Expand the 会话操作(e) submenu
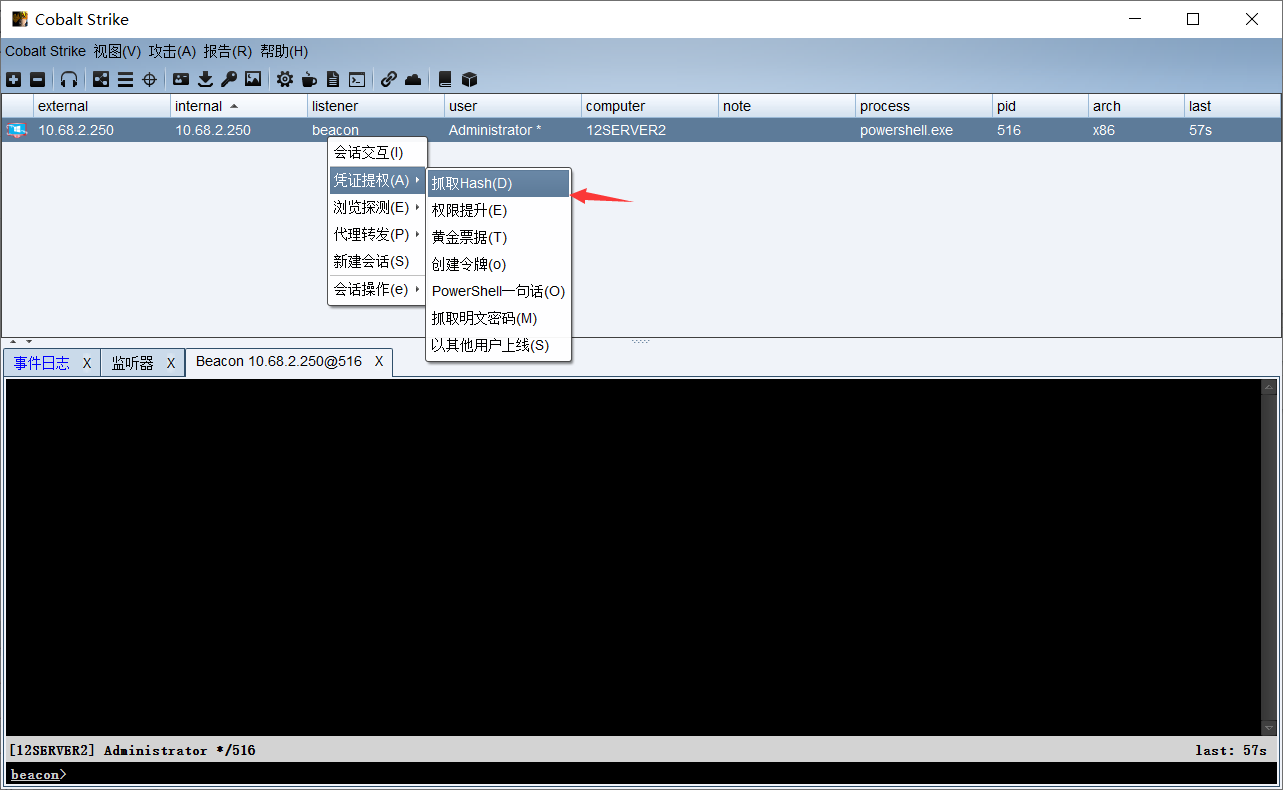Screen dimensions: 1283x790 point(377,289)
